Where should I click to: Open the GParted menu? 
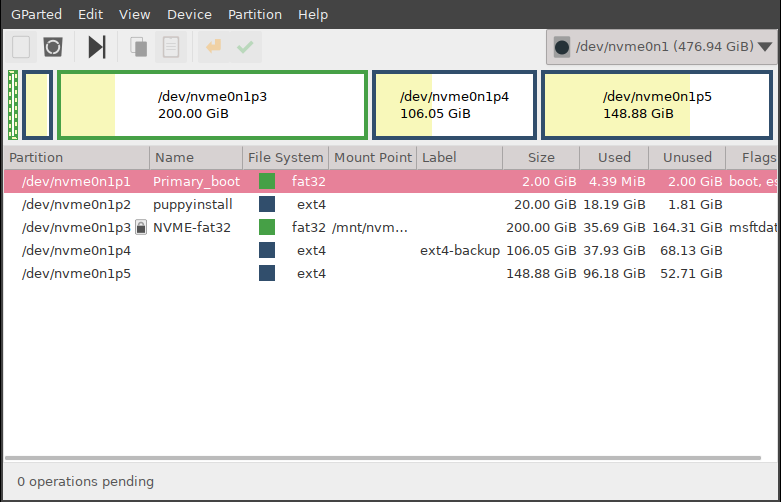click(36, 14)
